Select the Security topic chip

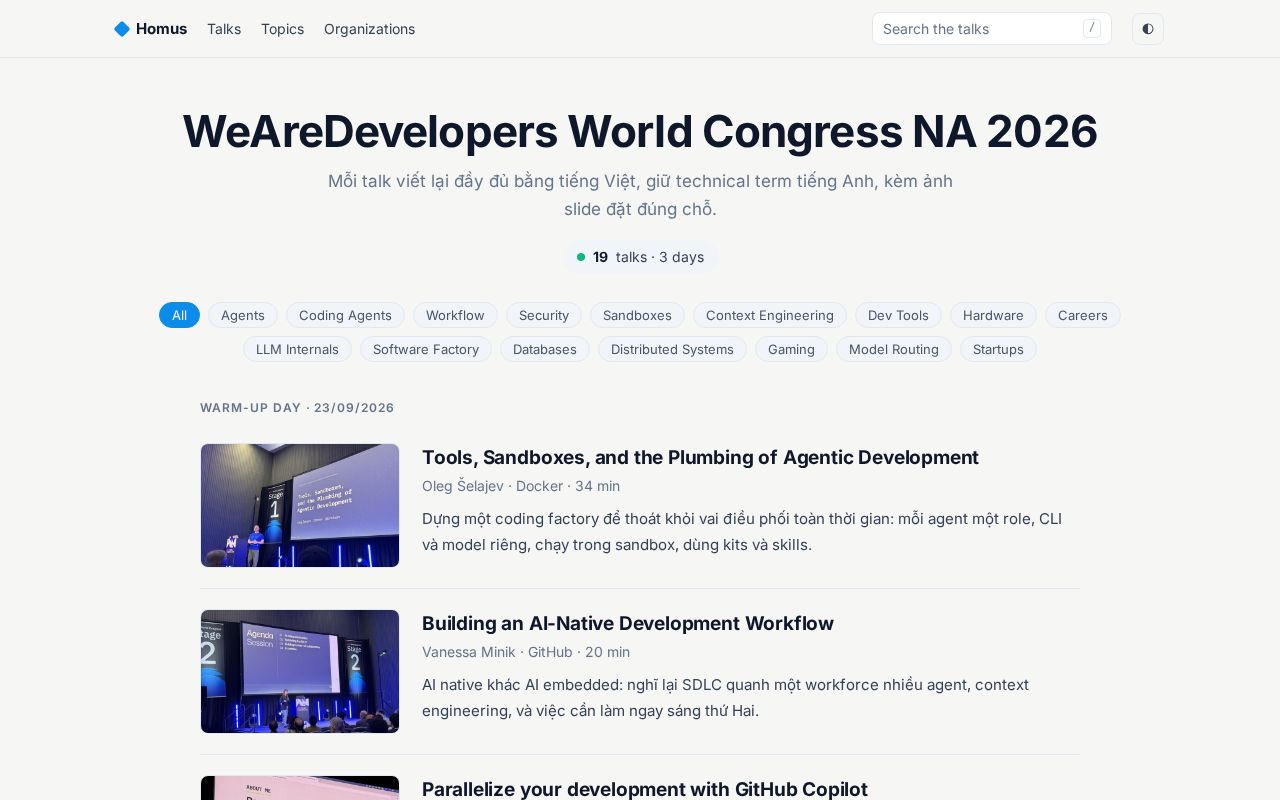click(544, 315)
